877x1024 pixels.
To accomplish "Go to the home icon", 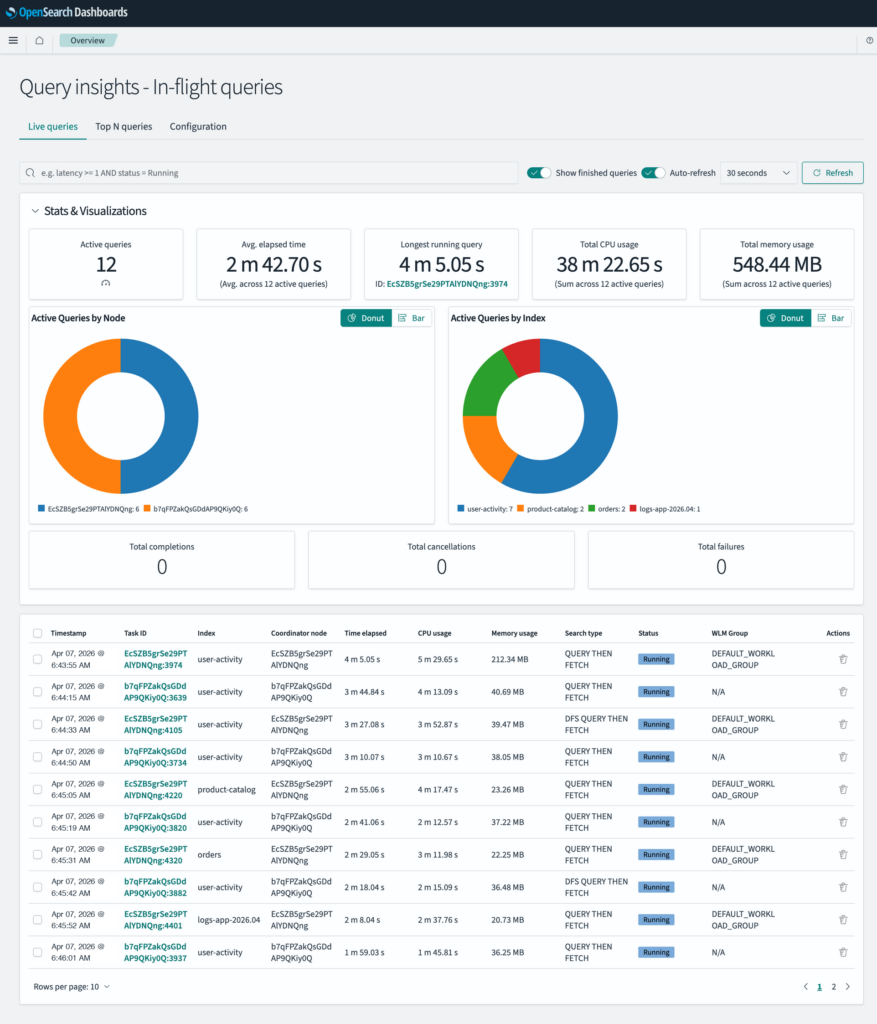I will pos(39,40).
